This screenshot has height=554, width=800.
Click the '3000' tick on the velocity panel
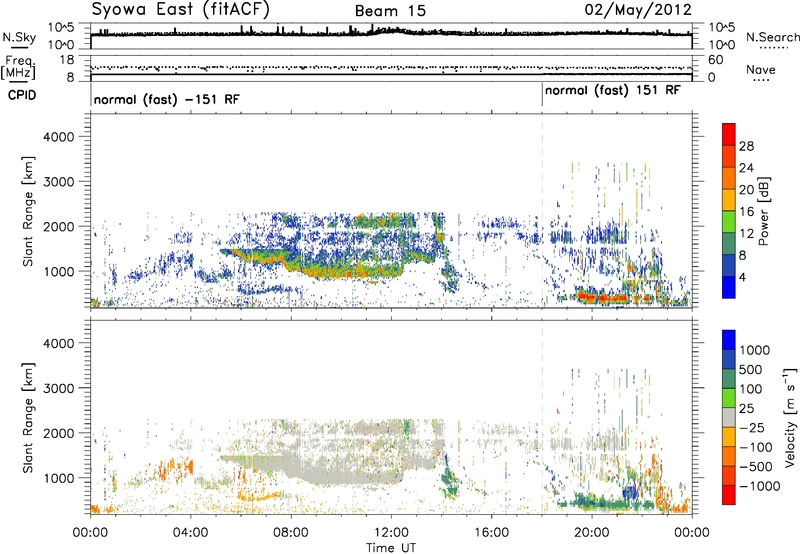point(58,388)
